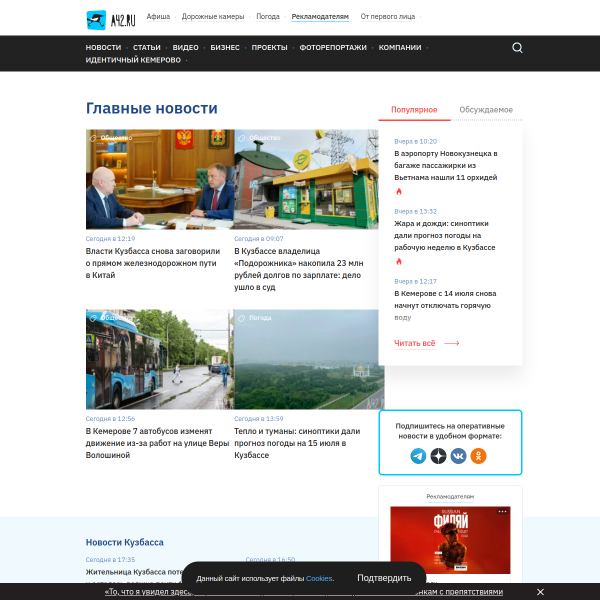This screenshot has height=600, width=600.
Task: Open headline Тепло и туманы forecast
Action: [x=297, y=443]
